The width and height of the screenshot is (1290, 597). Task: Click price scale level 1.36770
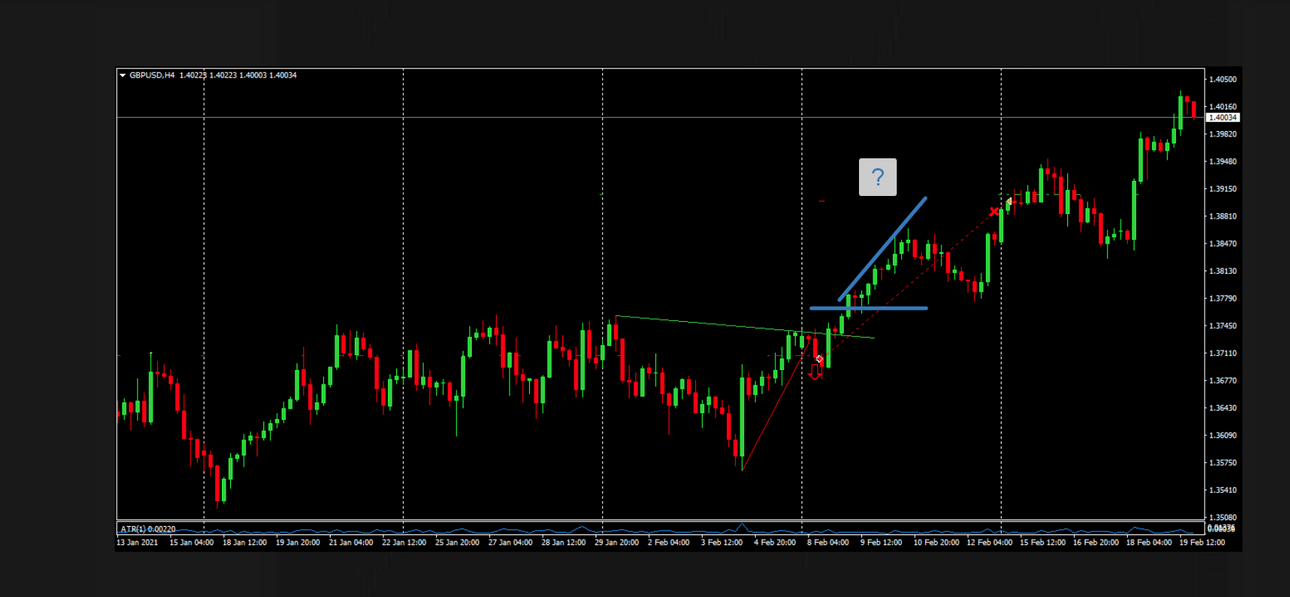[x=1223, y=380]
